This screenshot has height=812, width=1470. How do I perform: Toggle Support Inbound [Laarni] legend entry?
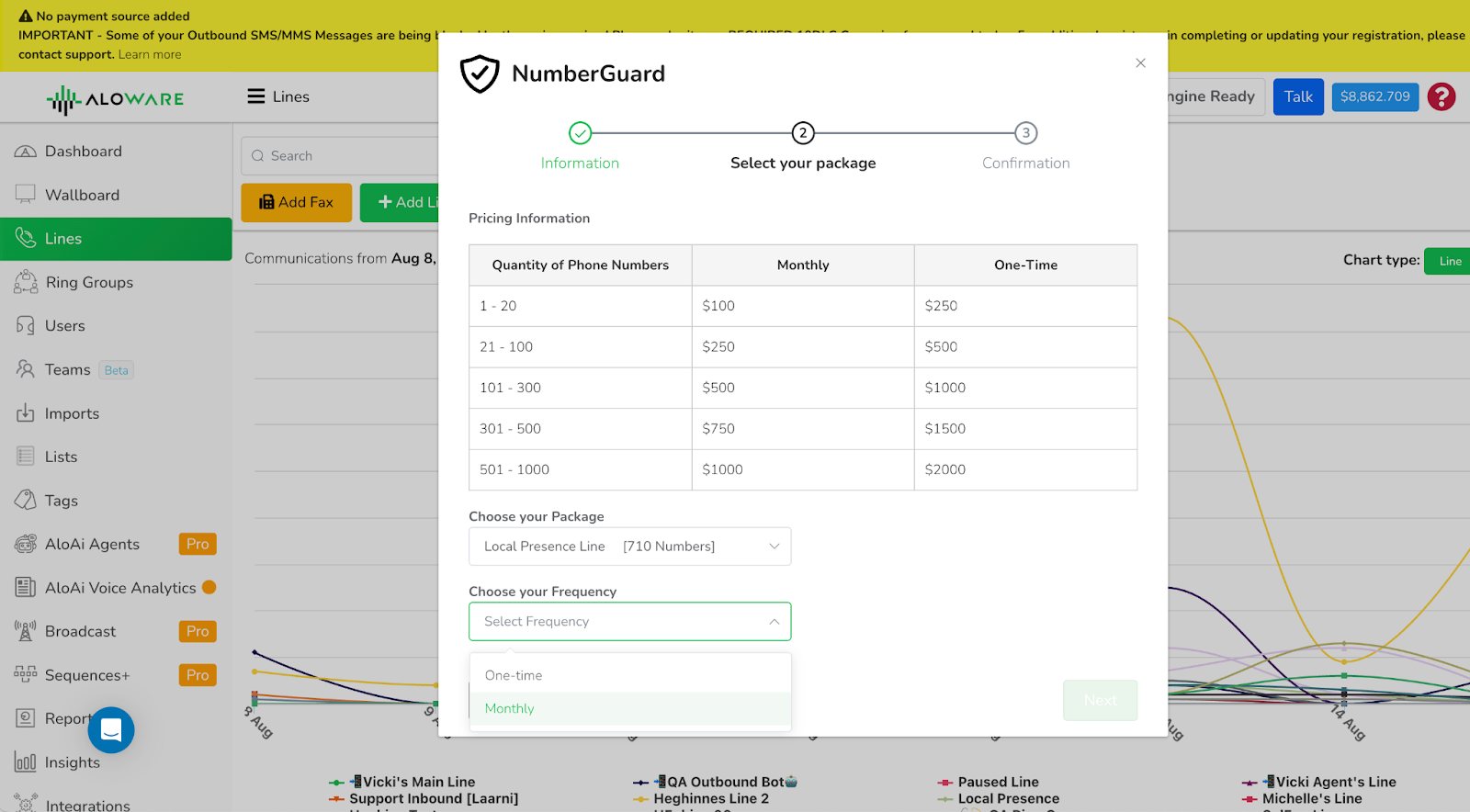[424, 798]
